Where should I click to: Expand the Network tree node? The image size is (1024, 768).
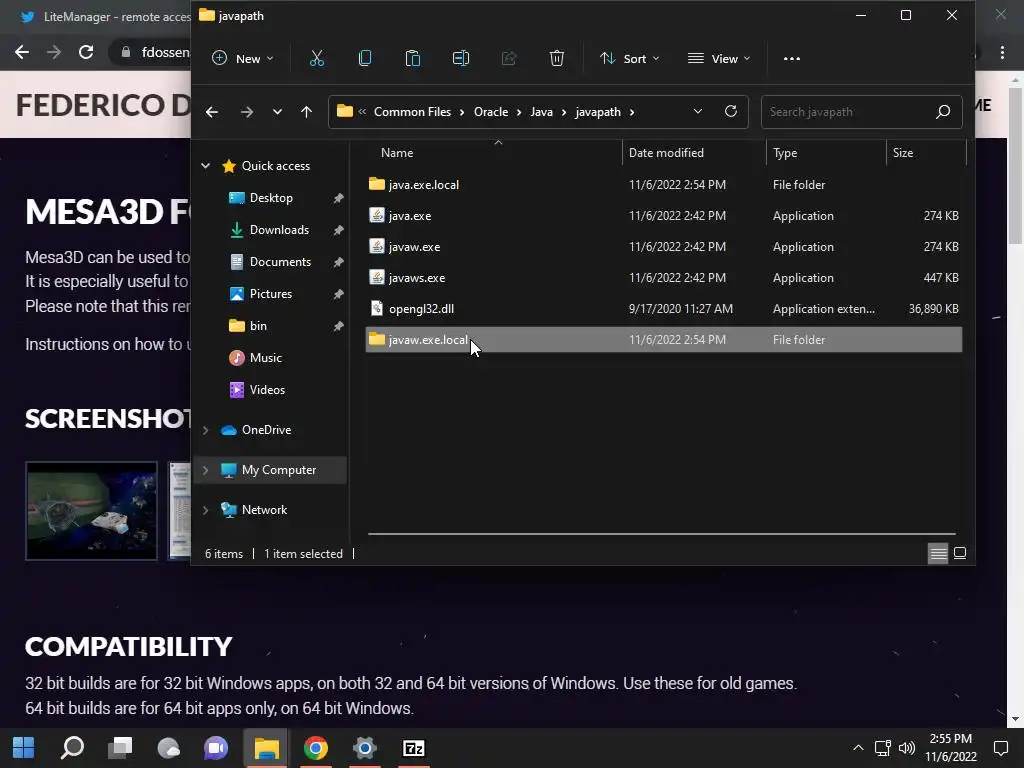206,510
